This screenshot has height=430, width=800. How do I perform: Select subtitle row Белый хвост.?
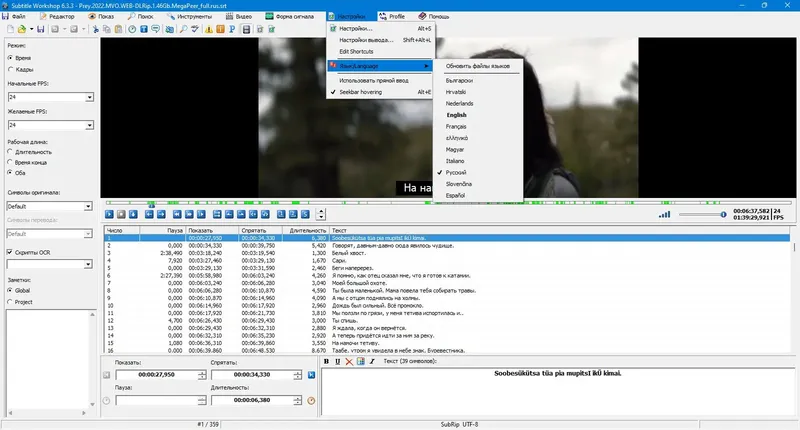click(447, 253)
